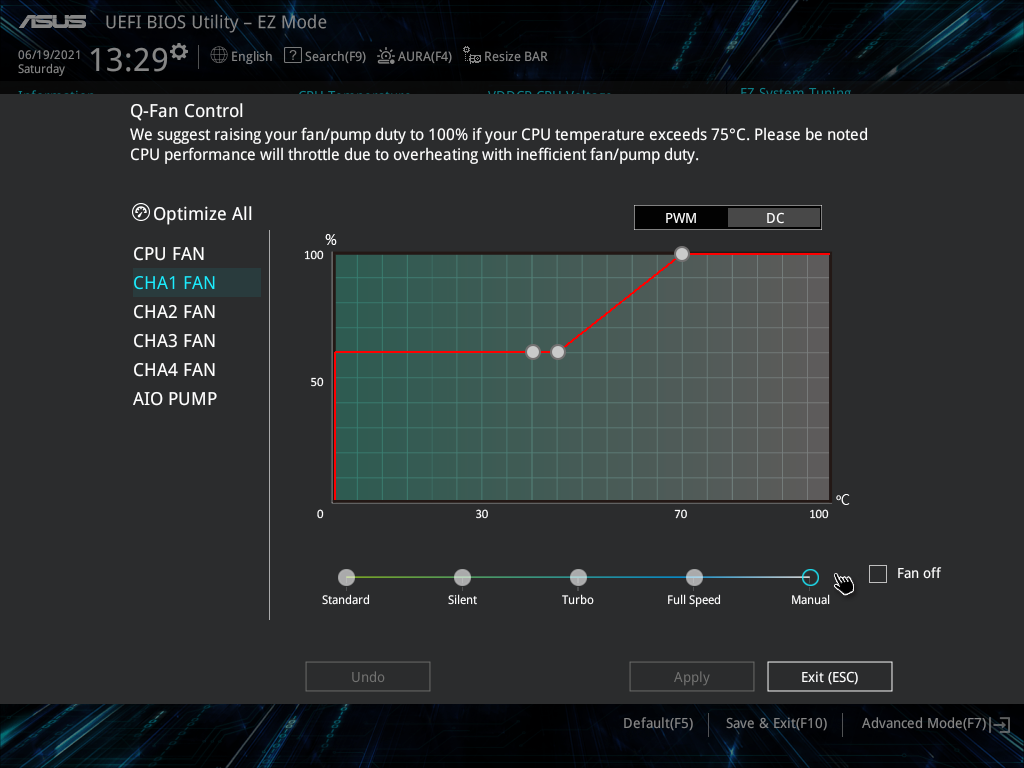The width and height of the screenshot is (1024, 768).
Task: Click the fan curve point at 100% duty
Action: 681,254
